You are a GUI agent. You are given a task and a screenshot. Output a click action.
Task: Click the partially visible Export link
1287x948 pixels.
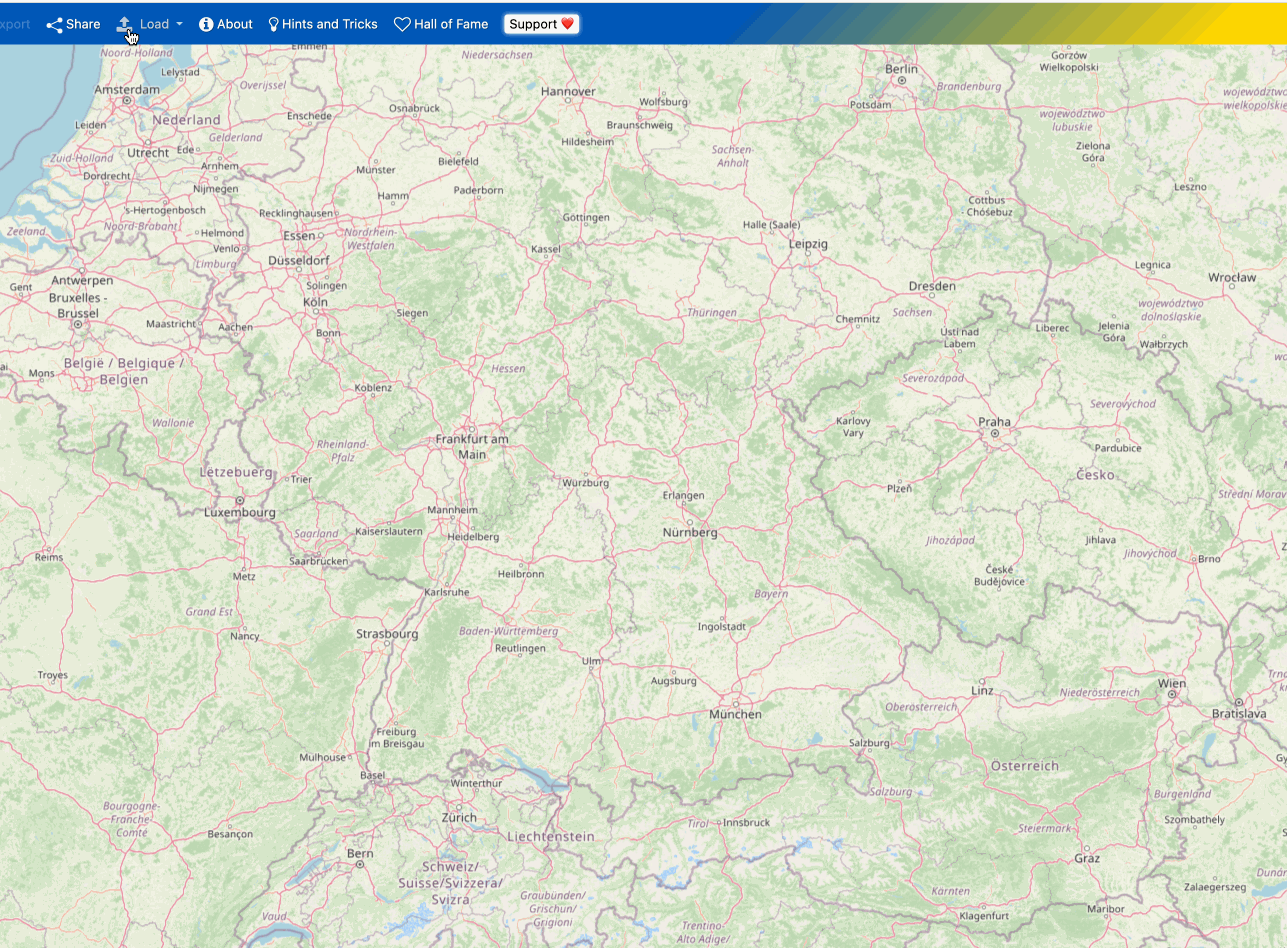point(14,24)
